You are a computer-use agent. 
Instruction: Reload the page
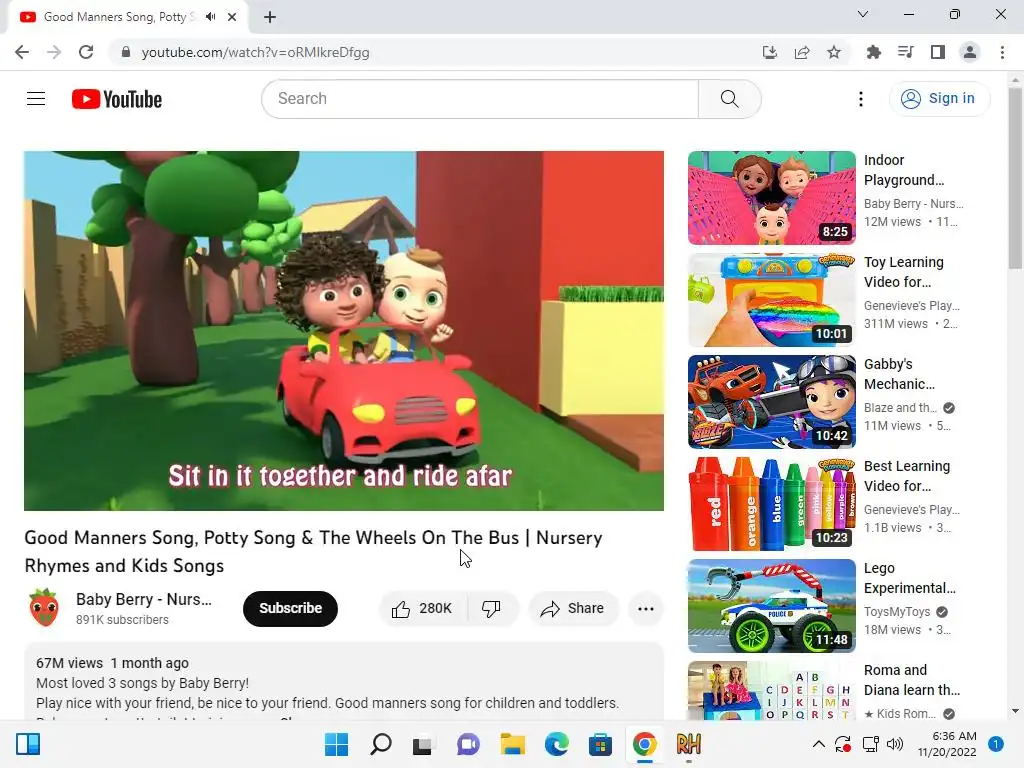click(86, 52)
